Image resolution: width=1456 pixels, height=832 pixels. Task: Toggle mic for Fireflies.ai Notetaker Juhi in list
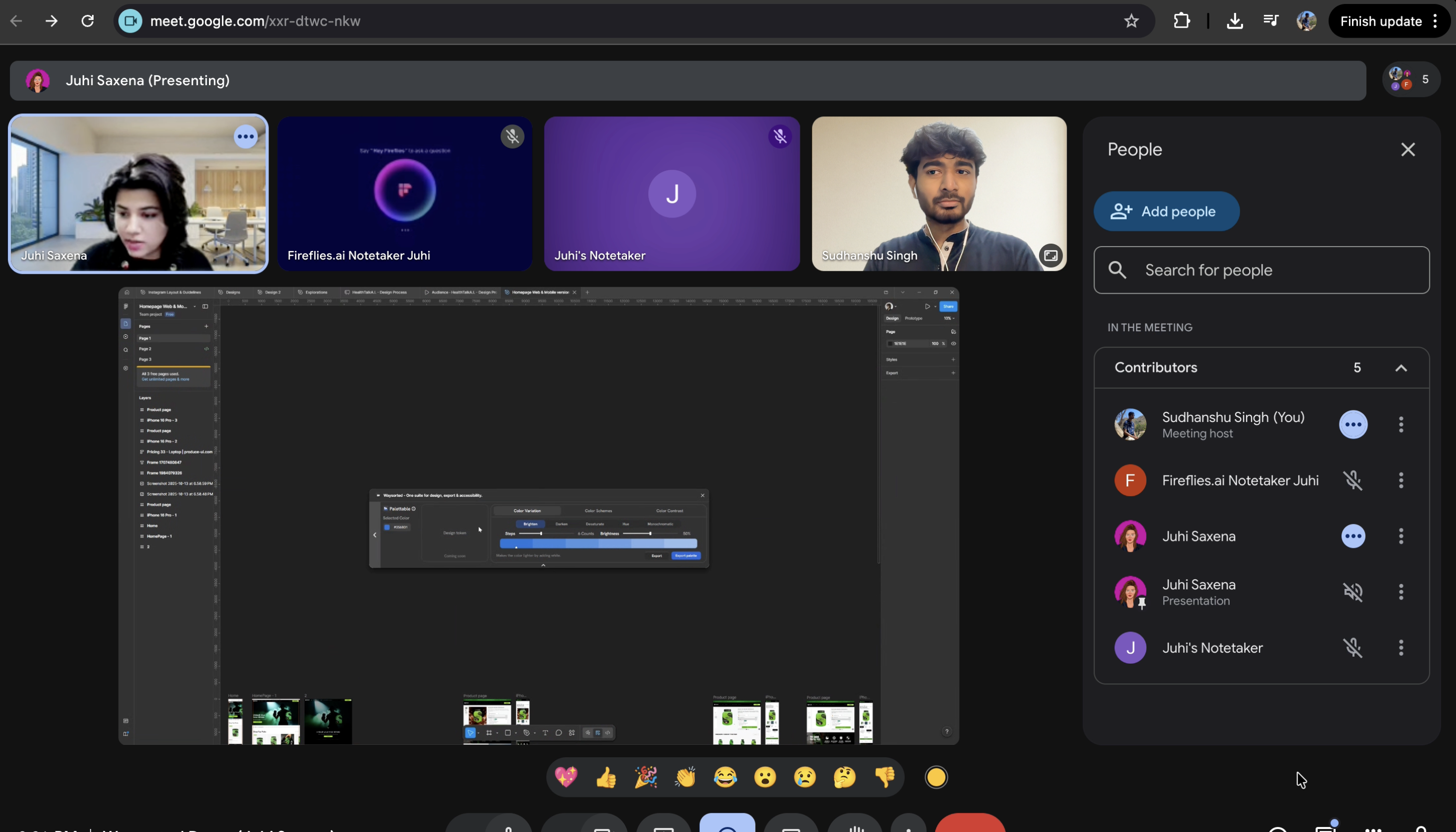coord(1352,480)
